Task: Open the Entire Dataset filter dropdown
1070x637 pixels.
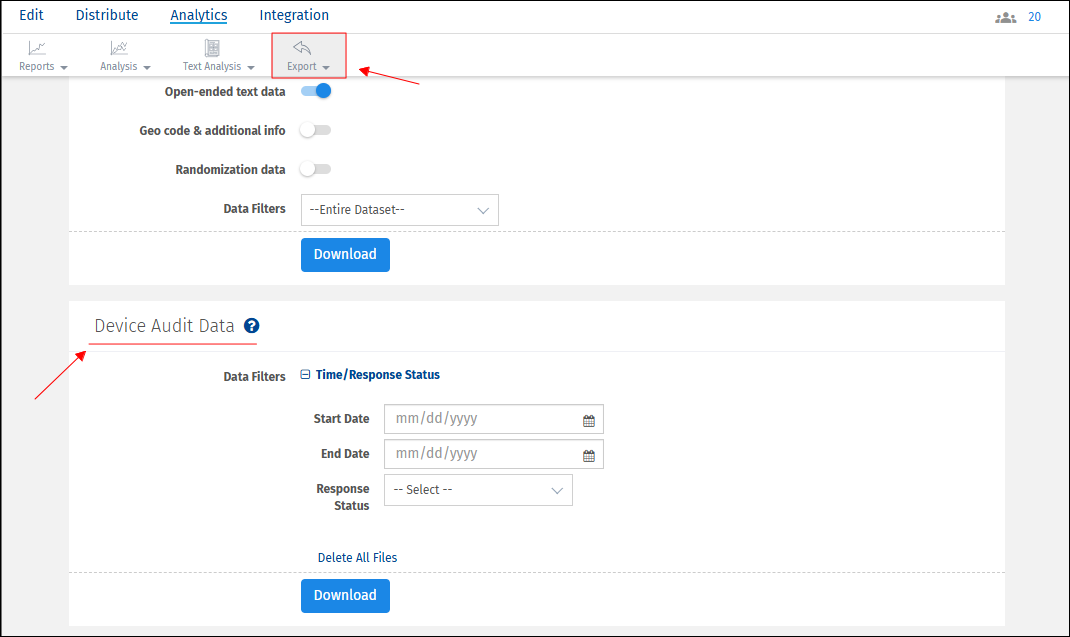Action: point(399,210)
